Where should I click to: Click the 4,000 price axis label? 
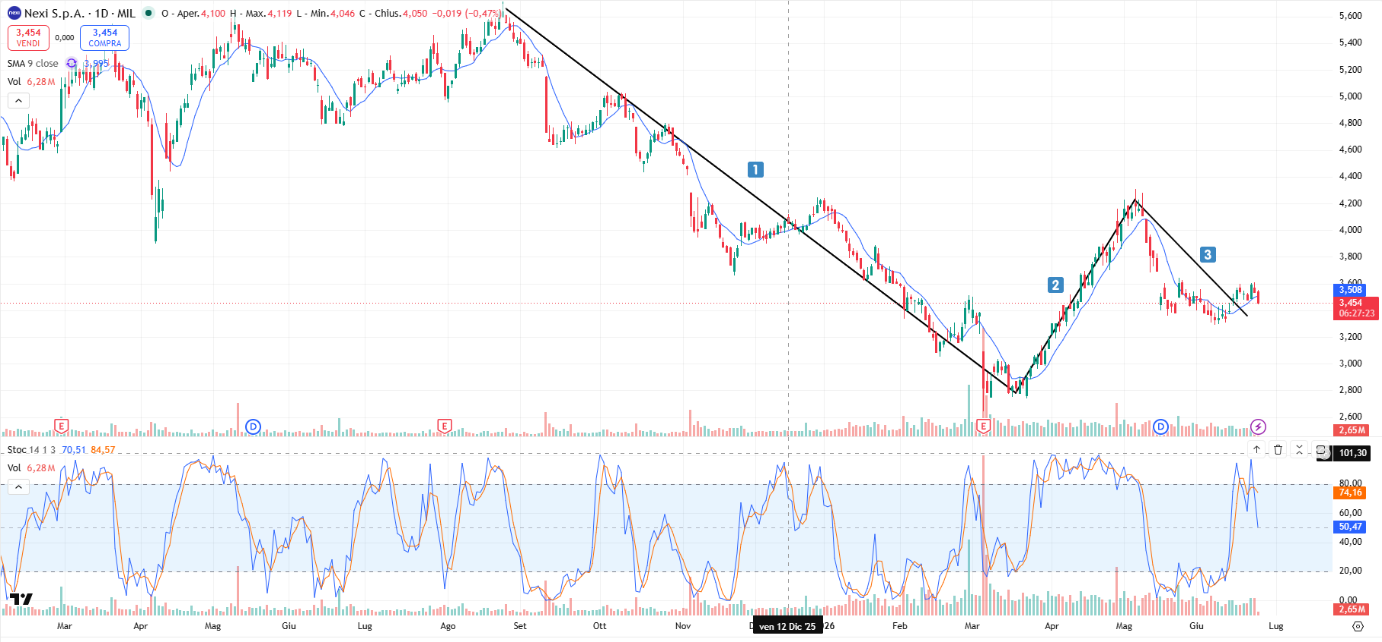(x=1350, y=229)
